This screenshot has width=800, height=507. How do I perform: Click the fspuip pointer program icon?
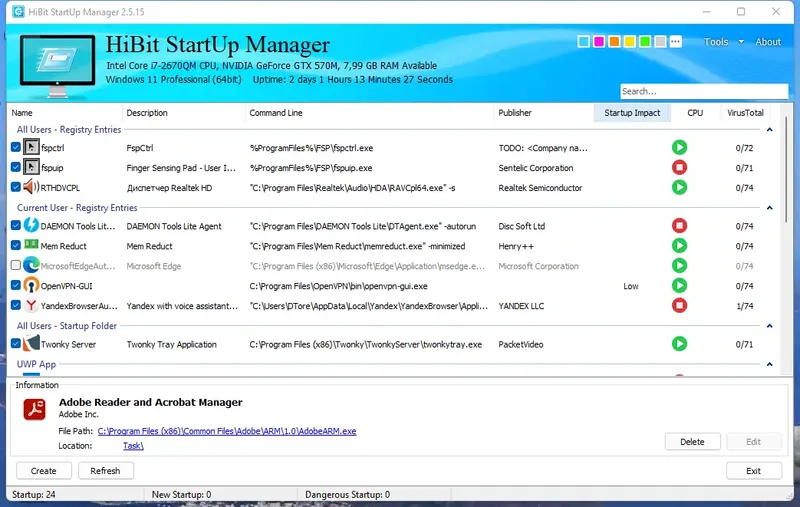tap(31, 167)
